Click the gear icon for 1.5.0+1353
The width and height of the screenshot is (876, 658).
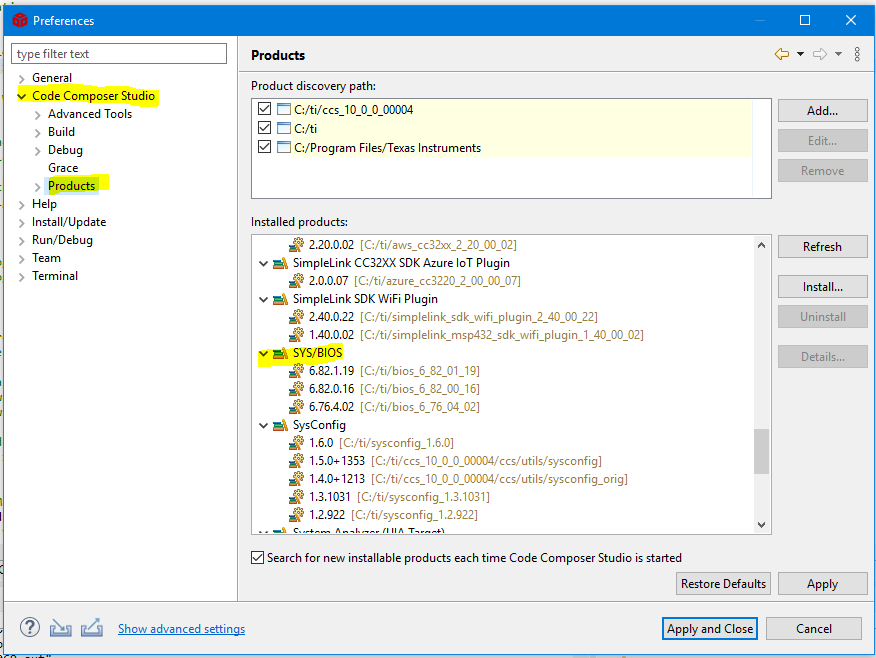[x=297, y=461]
